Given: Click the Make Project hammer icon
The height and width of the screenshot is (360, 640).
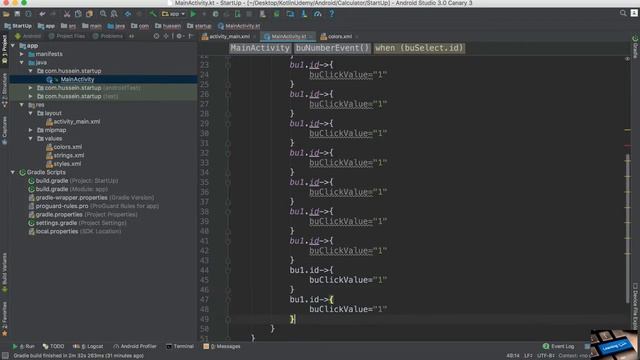Looking at the screenshot, I should point(153,14).
